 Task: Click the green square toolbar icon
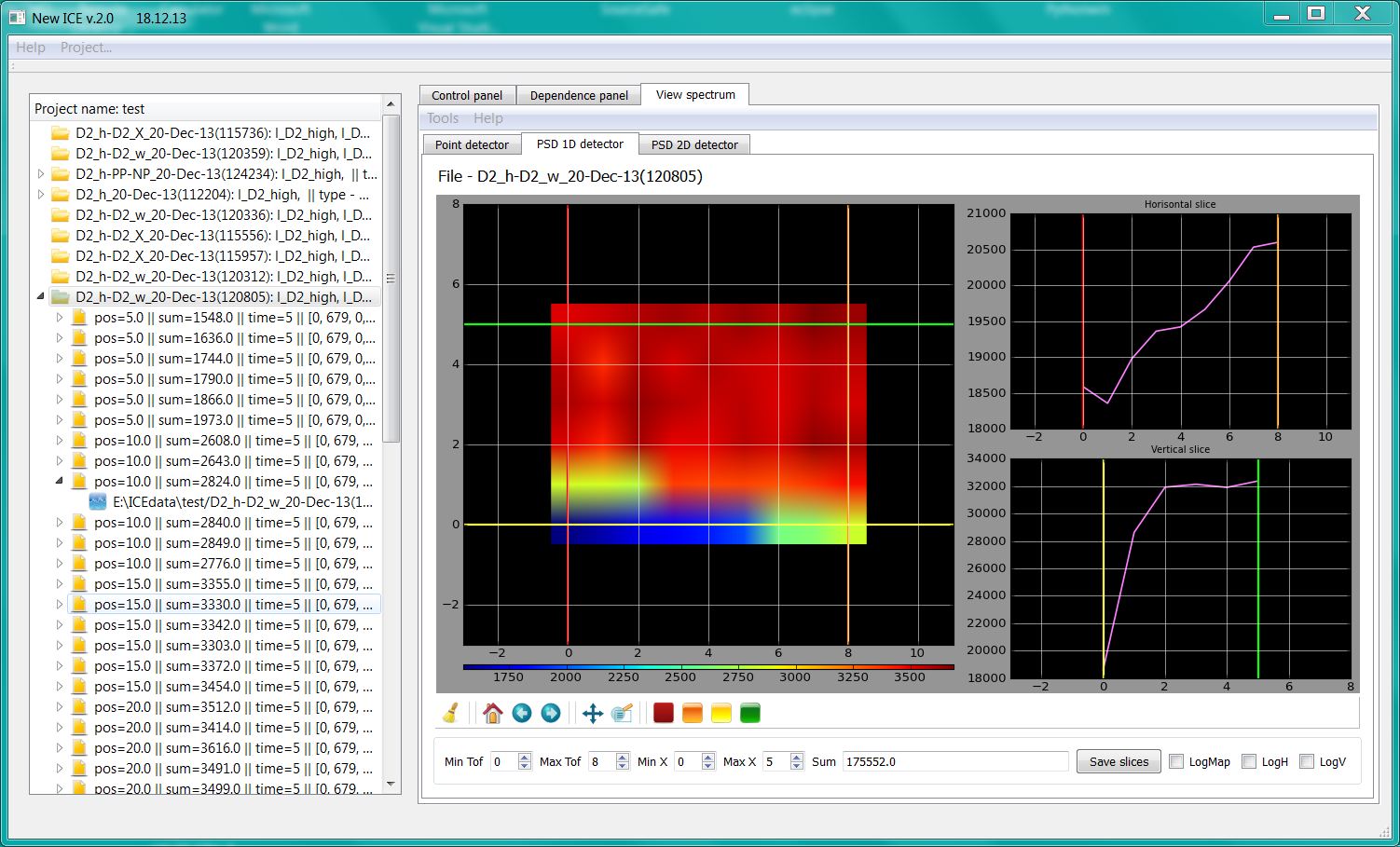(x=750, y=714)
